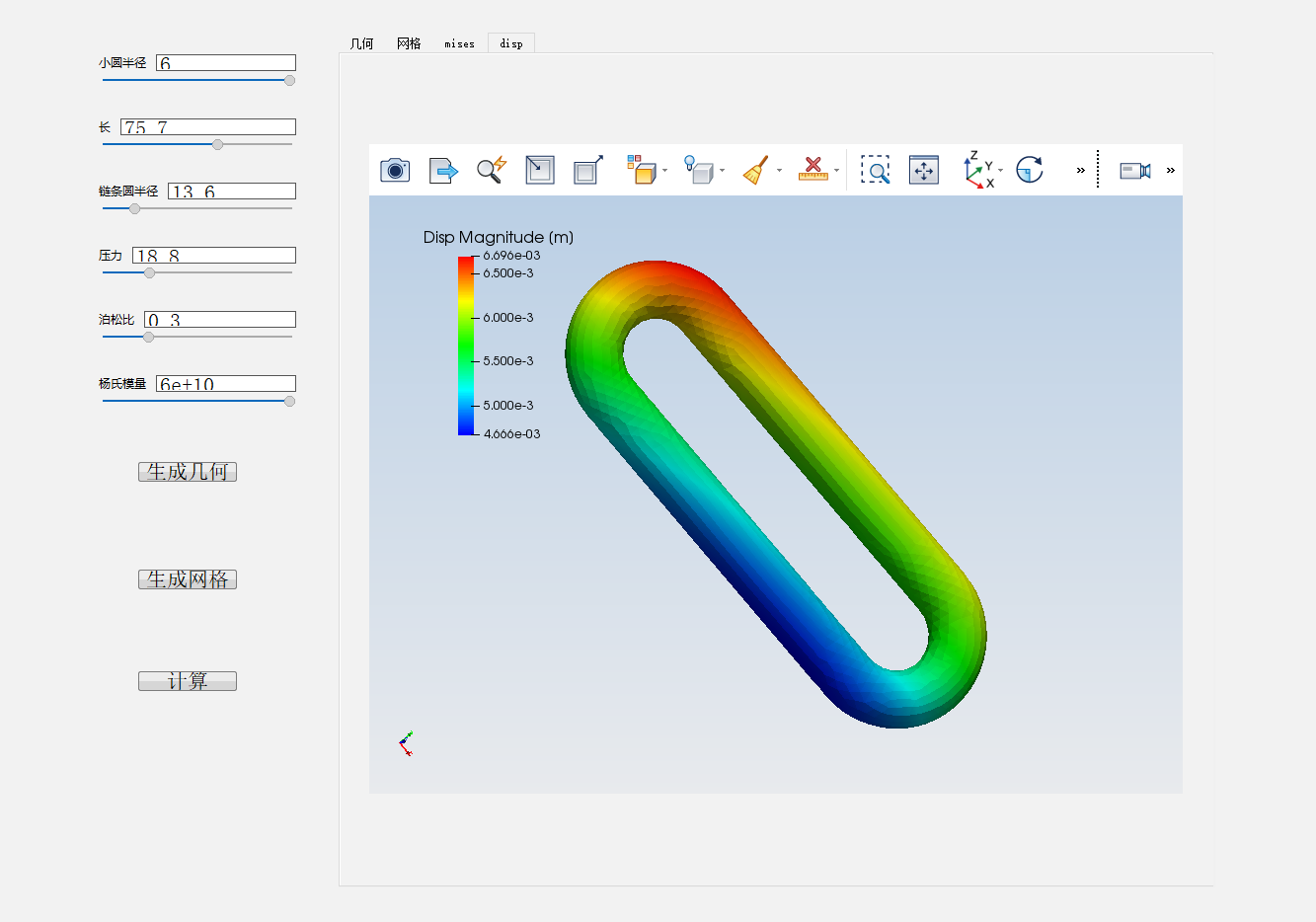This screenshot has width=1316, height=922.
Task: Click the rotate view icon
Action: [1030, 170]
